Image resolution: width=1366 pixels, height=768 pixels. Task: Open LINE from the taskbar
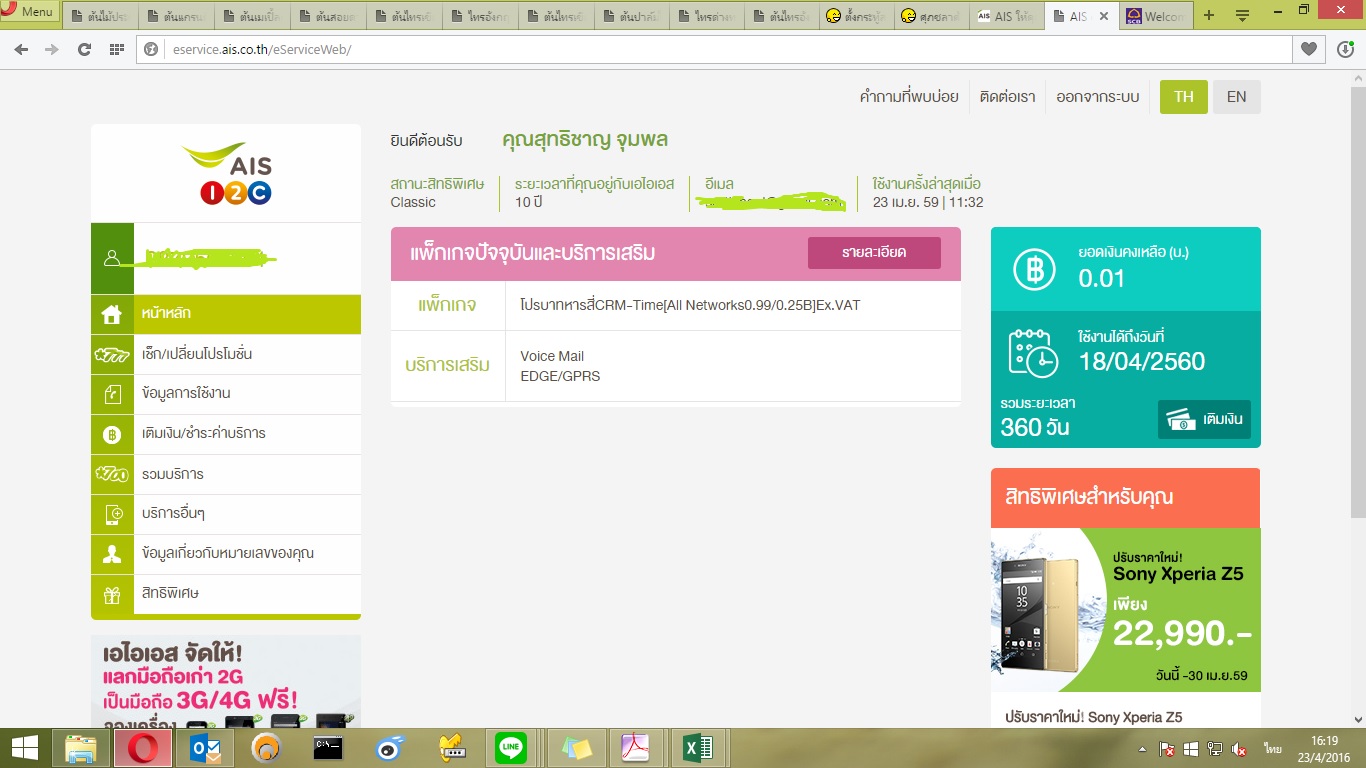[511, 748]
